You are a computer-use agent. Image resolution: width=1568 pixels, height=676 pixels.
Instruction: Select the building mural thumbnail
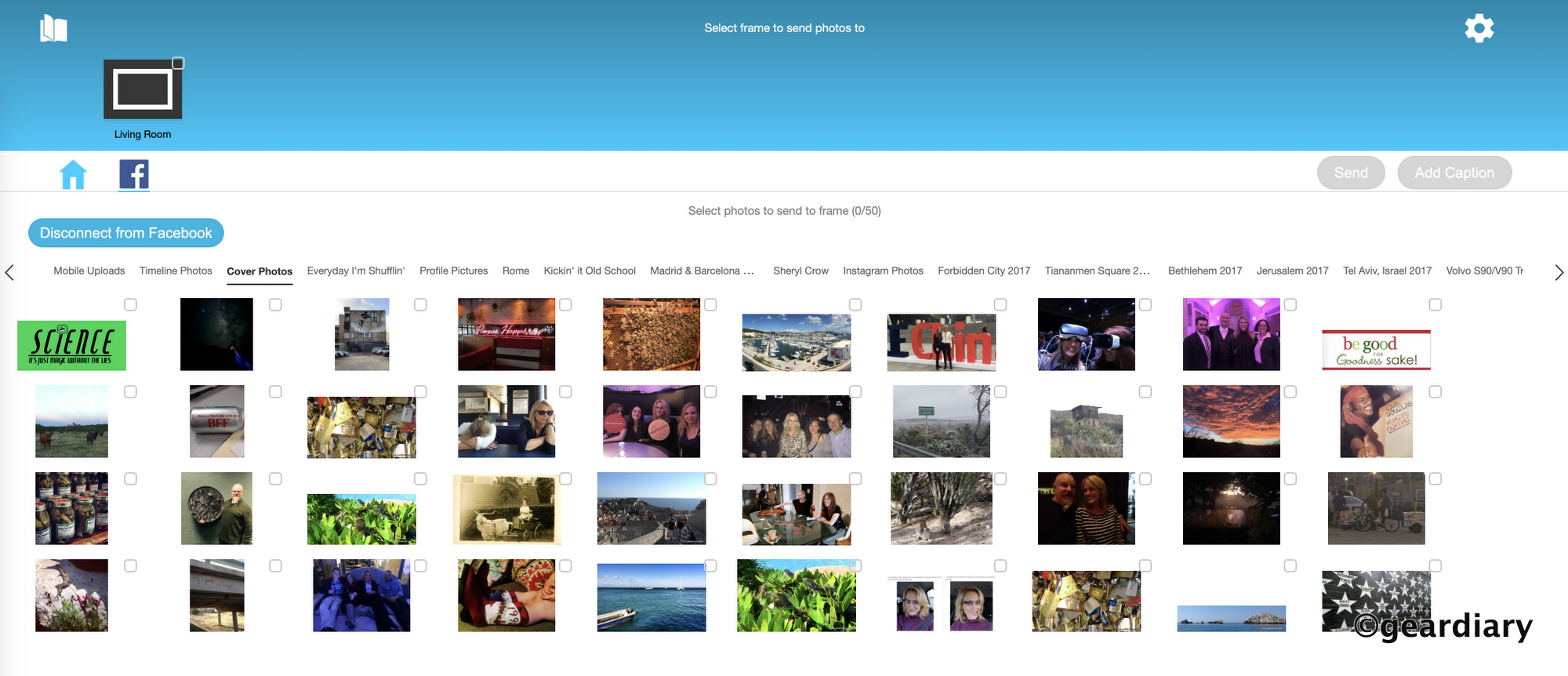click(361, 334)
